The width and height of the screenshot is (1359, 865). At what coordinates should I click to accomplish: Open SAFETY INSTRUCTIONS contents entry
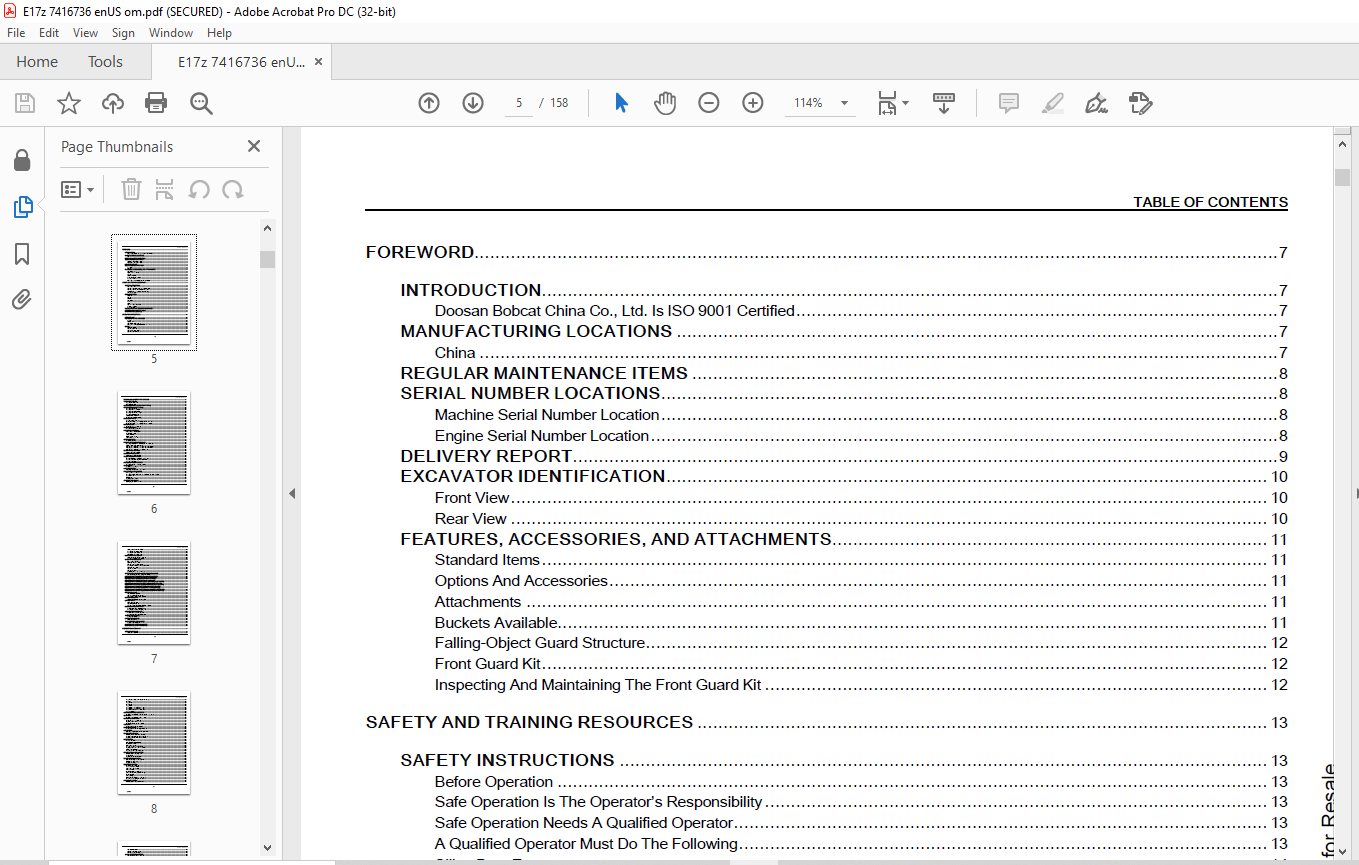point(844,760)
